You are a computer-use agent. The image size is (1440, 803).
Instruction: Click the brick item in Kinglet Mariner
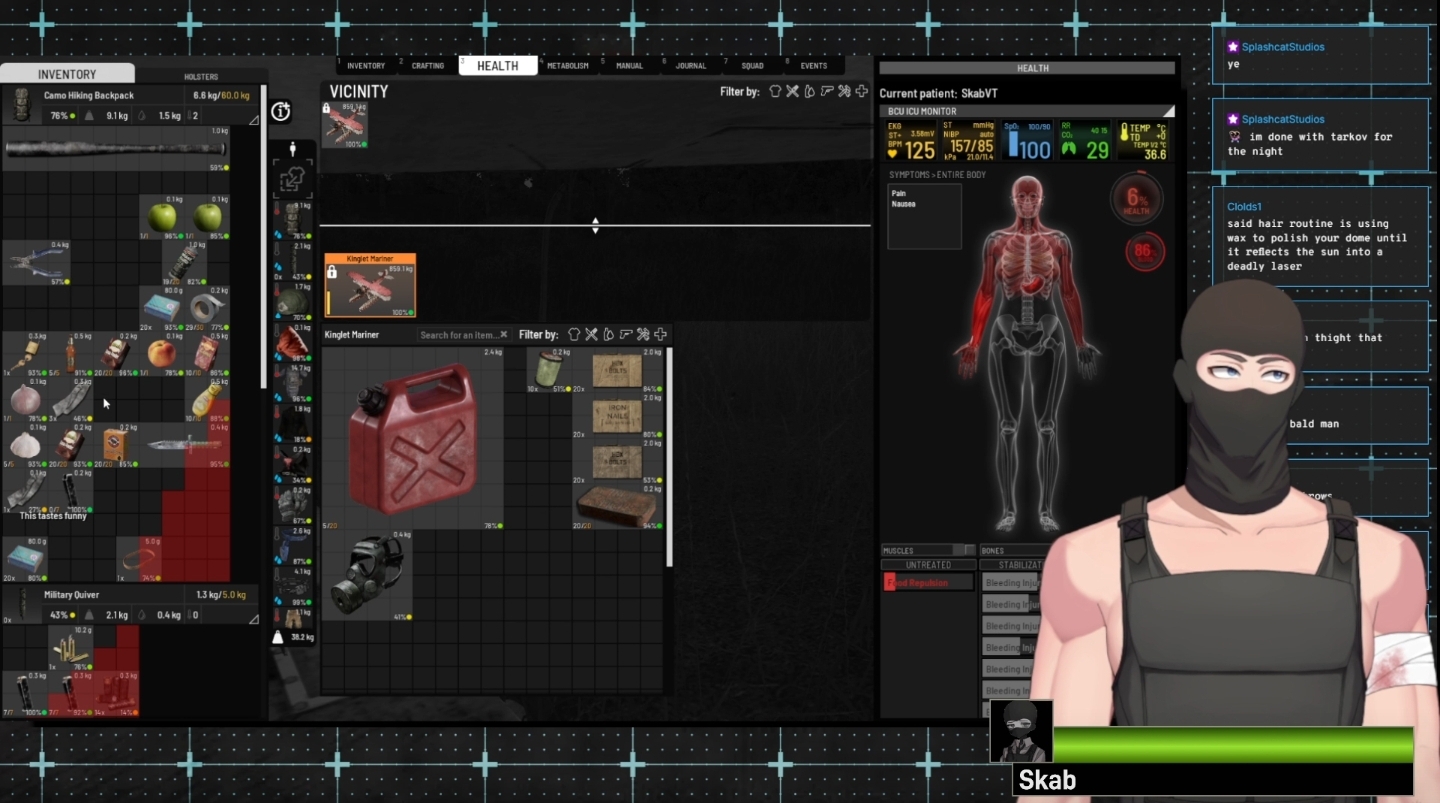point(617,507)
